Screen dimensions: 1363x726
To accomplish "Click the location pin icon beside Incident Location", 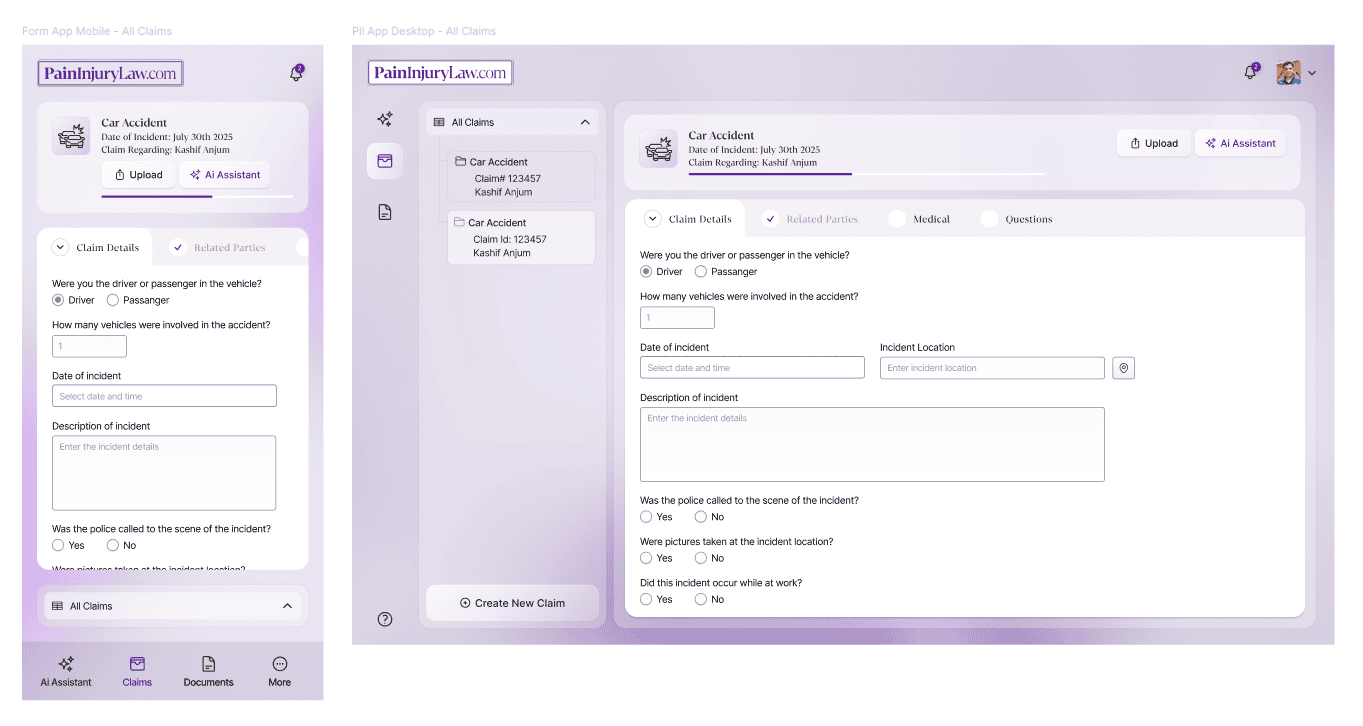I will [x=1124, y=368].
